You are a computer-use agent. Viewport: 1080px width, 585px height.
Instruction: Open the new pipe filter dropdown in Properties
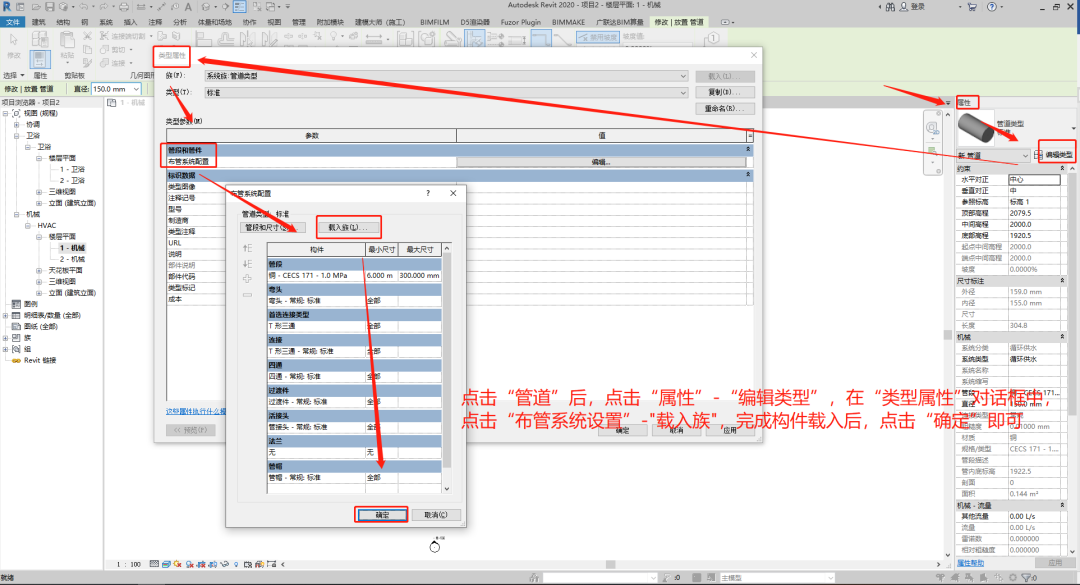coord(993,155)
